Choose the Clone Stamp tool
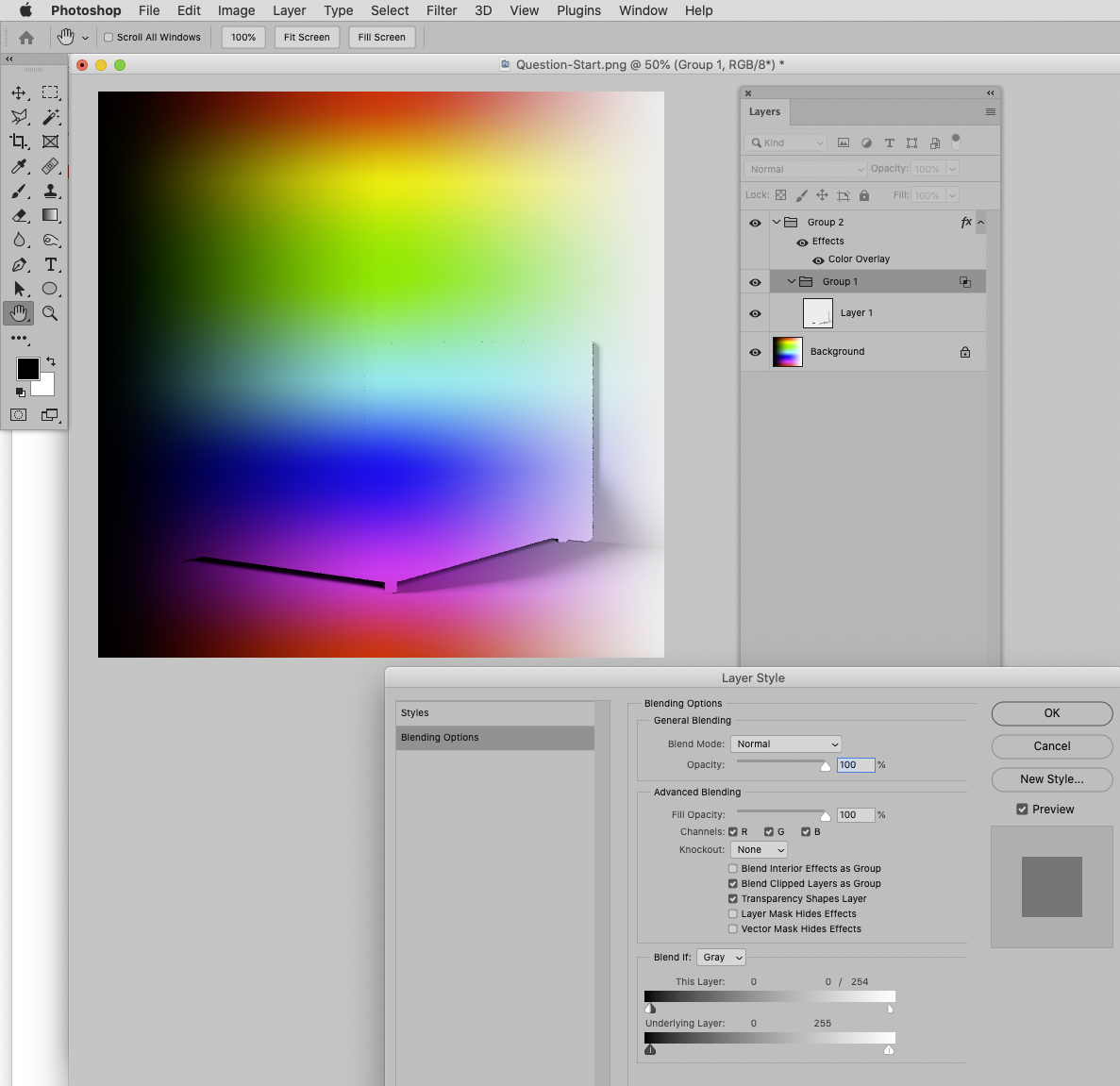 tap(51, 192)
